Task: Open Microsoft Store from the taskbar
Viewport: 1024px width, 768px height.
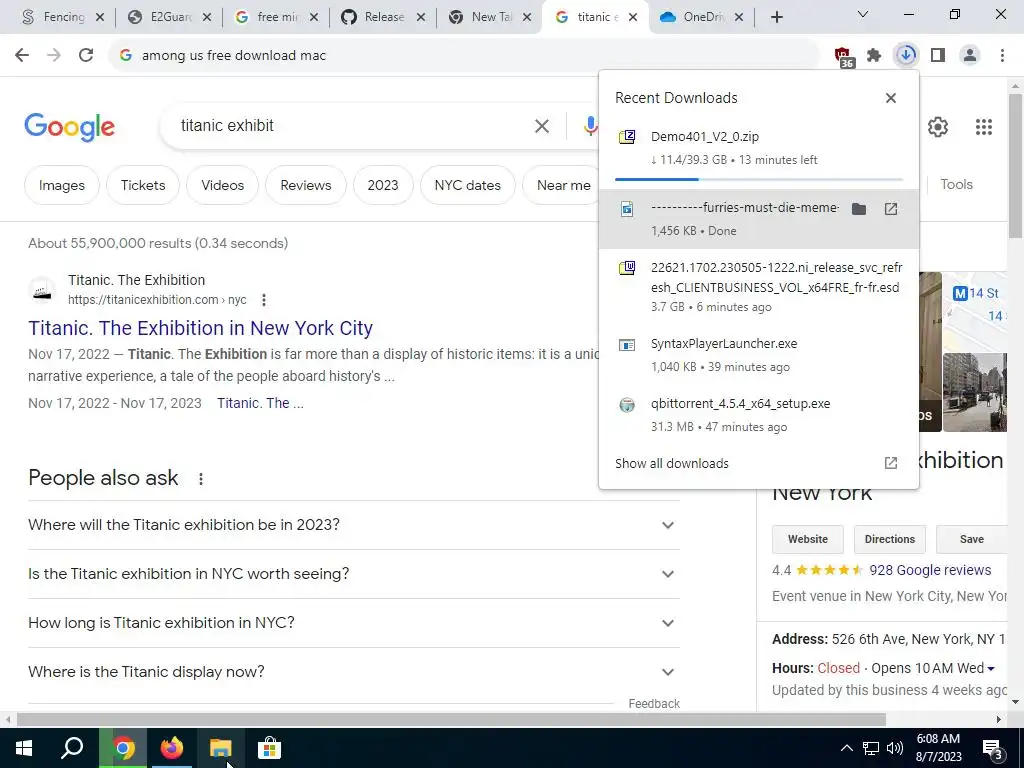Action: tap(269, 748)
